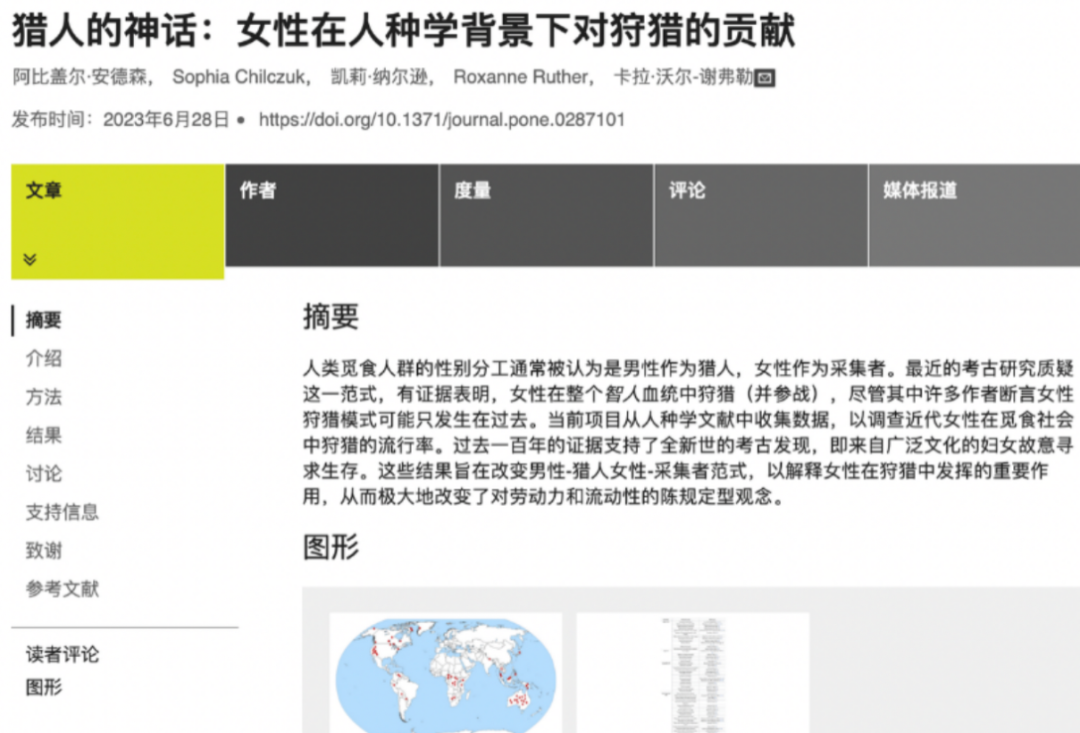Switch to the 作者 tab
Image resolution: width=1080 pixels, height=733 pixels.
click(x=332, y=215)
